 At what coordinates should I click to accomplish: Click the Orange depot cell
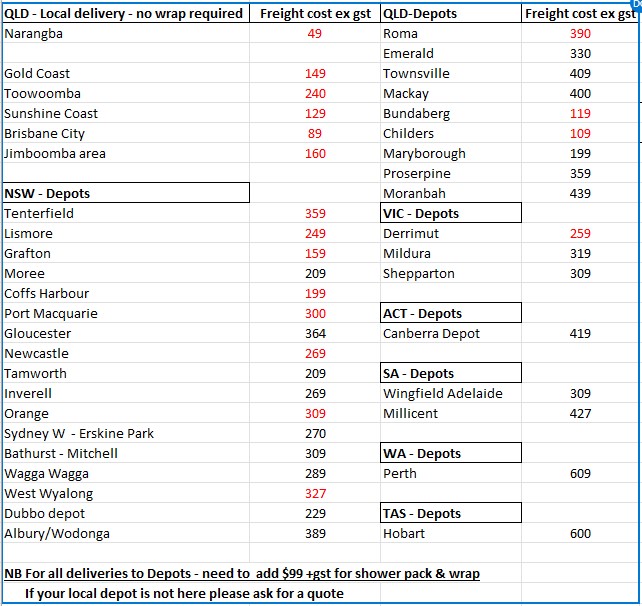(126, 414)
